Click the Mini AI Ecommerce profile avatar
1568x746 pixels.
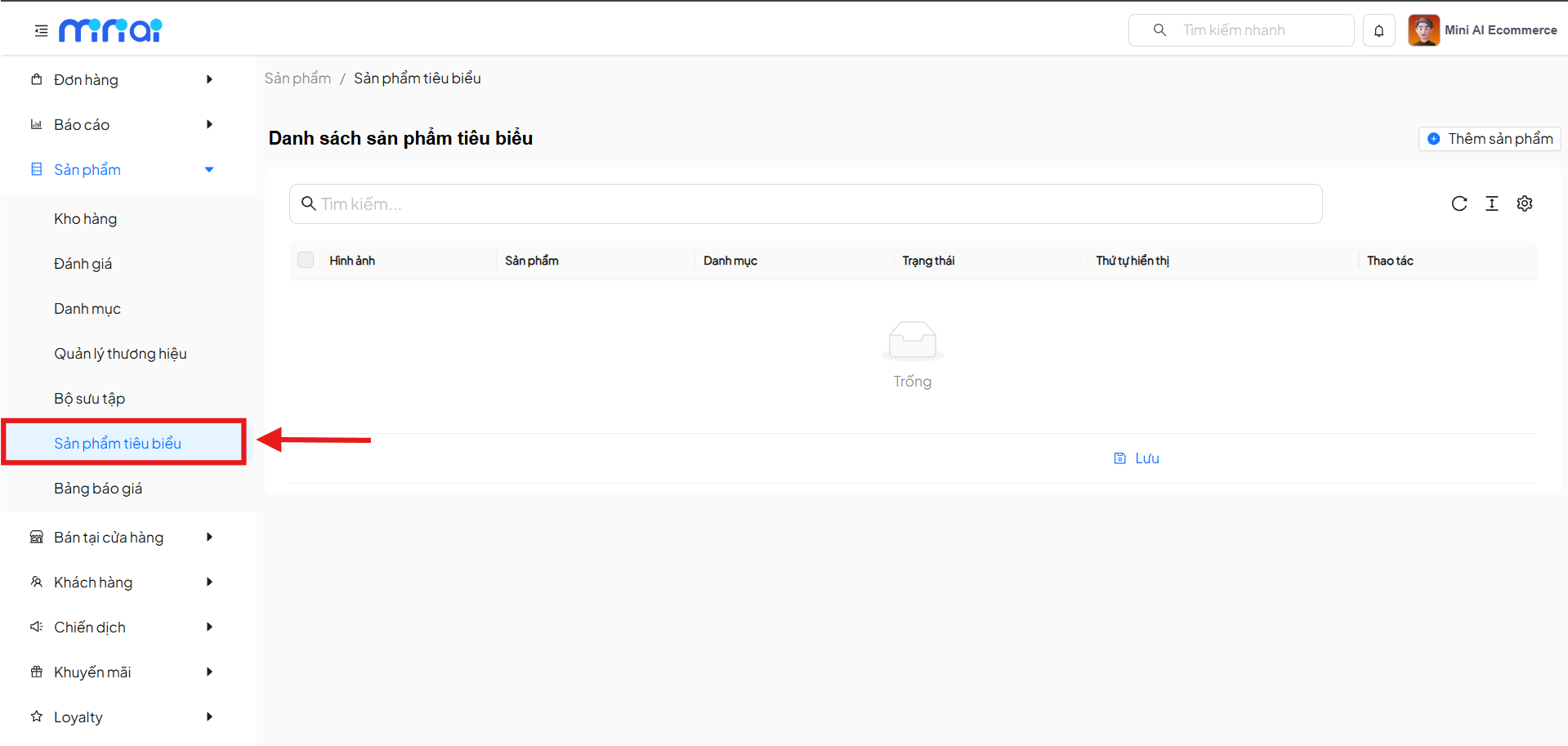point(1423,30)
